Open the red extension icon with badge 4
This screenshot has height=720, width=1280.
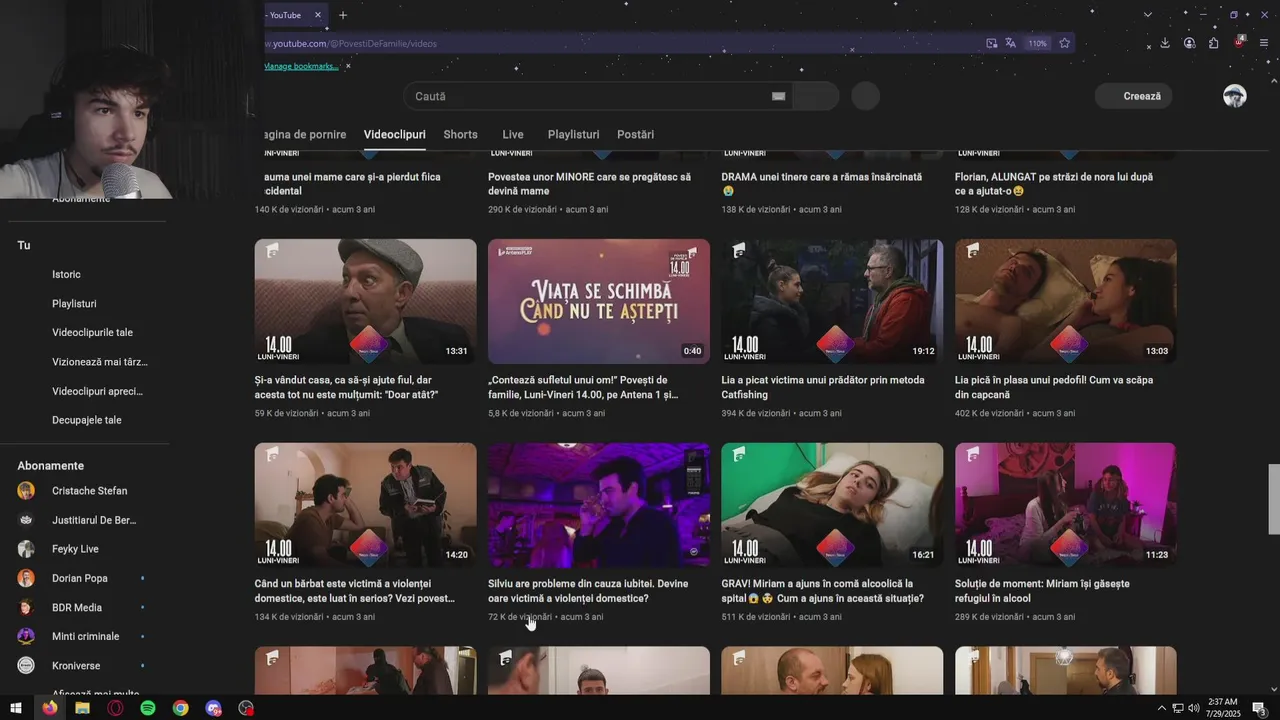(1240, 42)
